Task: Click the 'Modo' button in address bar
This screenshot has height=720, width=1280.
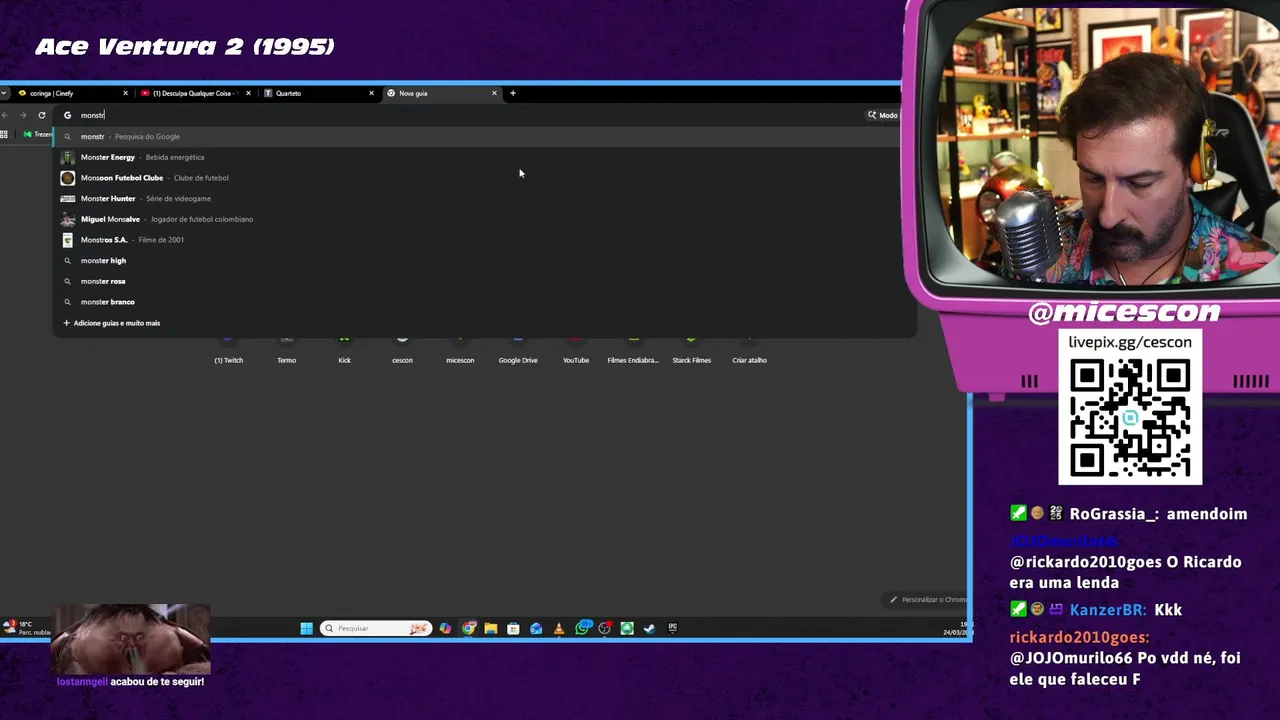Action: click(x=883, y=115)
